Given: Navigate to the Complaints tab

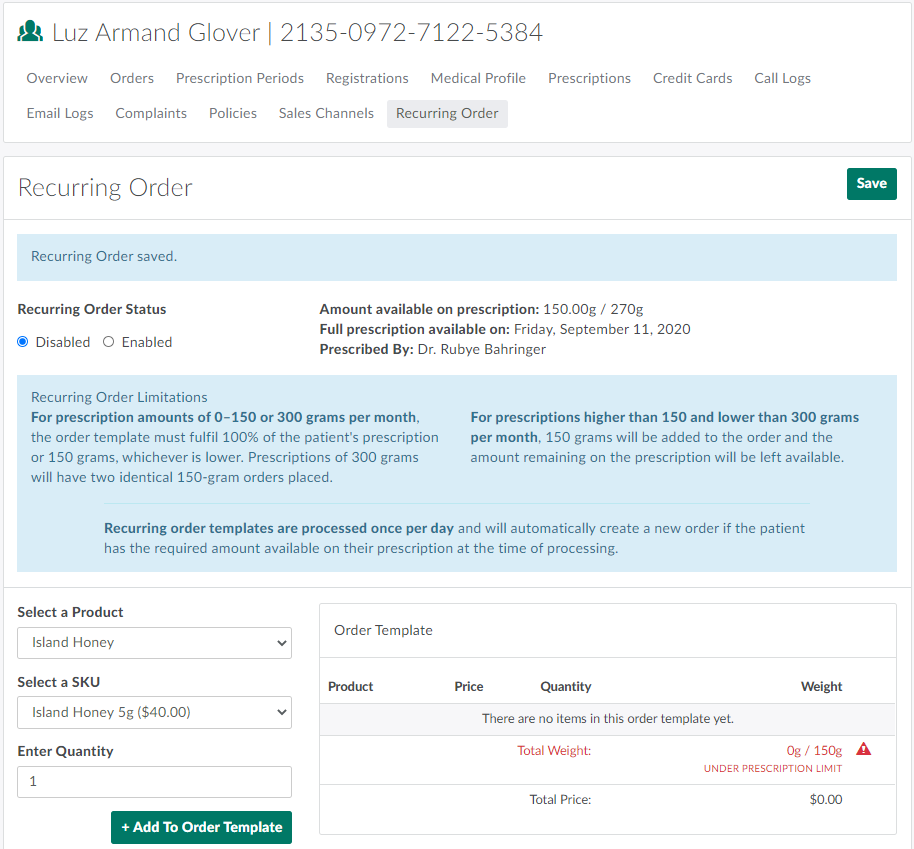Looking at the screenshot, I should (151, 114).
